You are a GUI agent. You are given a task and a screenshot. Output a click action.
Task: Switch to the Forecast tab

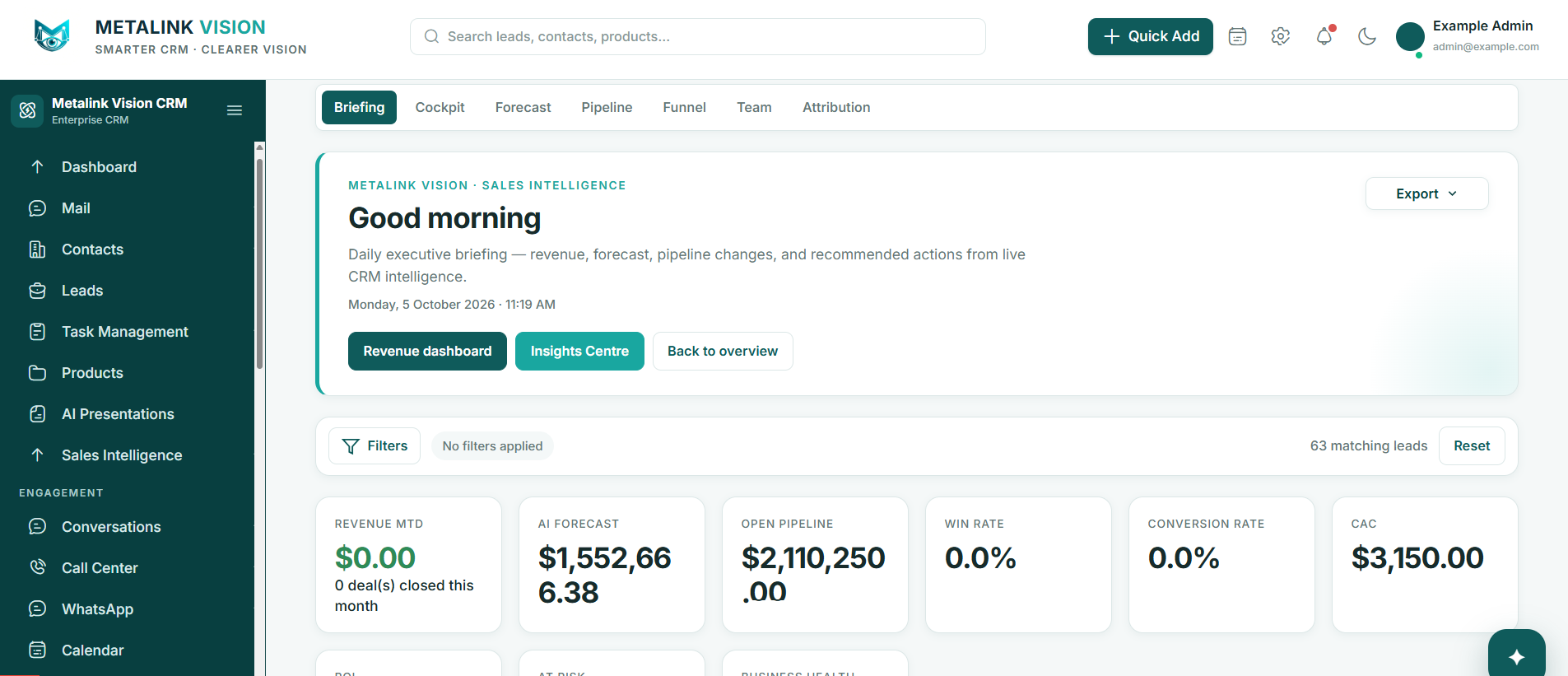pos(523,107)
